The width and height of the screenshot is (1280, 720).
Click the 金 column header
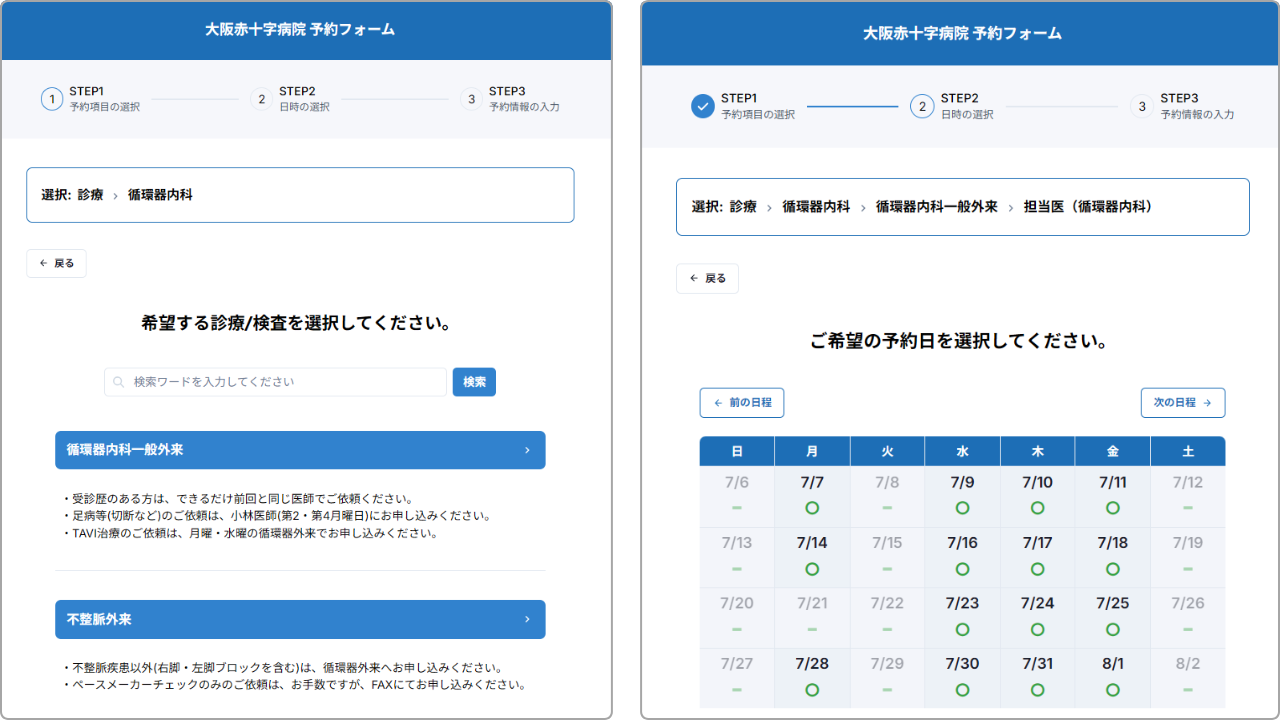coord(1113,451)
